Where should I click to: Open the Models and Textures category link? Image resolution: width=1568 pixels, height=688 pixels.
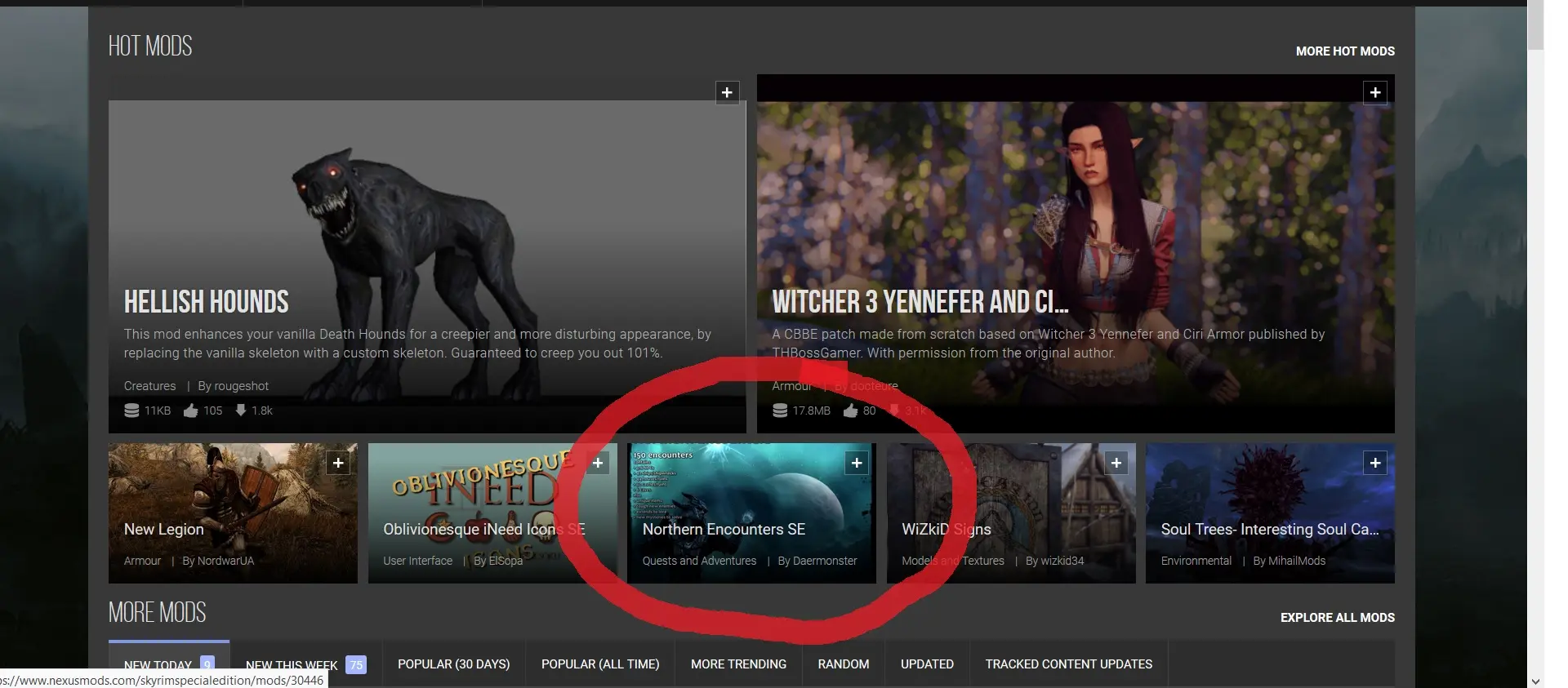point(953,561)
